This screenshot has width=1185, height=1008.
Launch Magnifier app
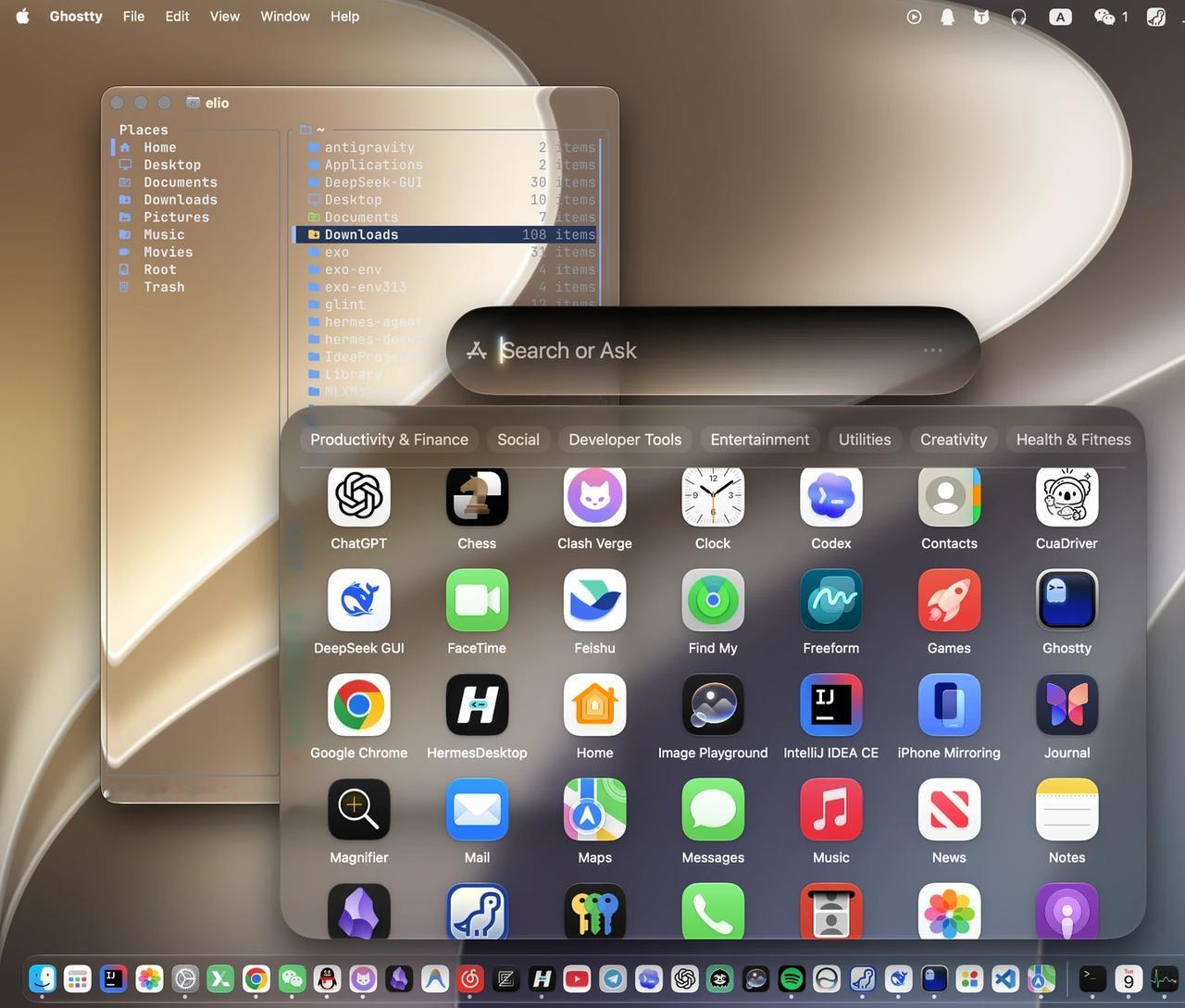359,809
